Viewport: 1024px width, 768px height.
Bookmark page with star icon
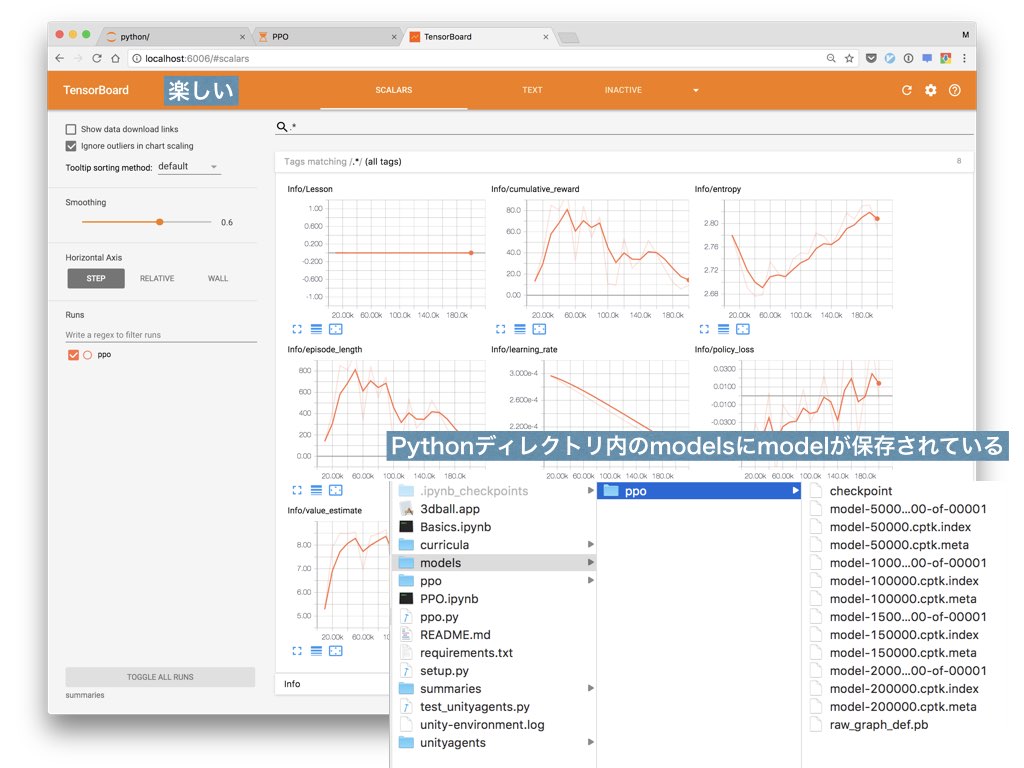click(x=849, y=58)
